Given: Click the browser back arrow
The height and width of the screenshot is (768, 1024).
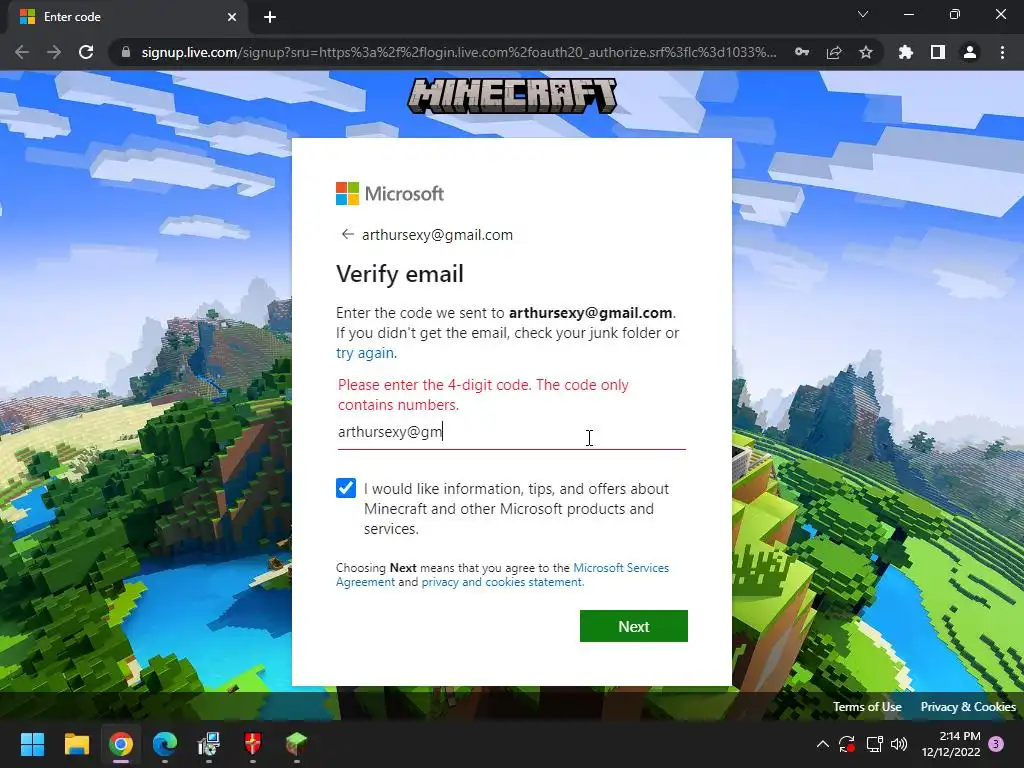Looking at the screenshot, I should 22,52.
